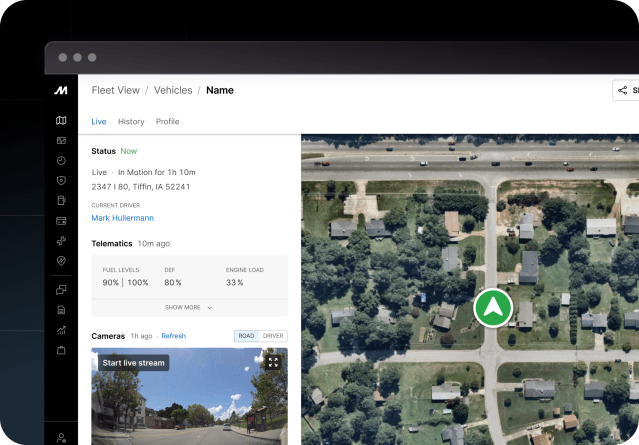This screenshot has width=639, height=445.
Task: Click the green vehicle marker on map
Action: [x=493, y=308]
